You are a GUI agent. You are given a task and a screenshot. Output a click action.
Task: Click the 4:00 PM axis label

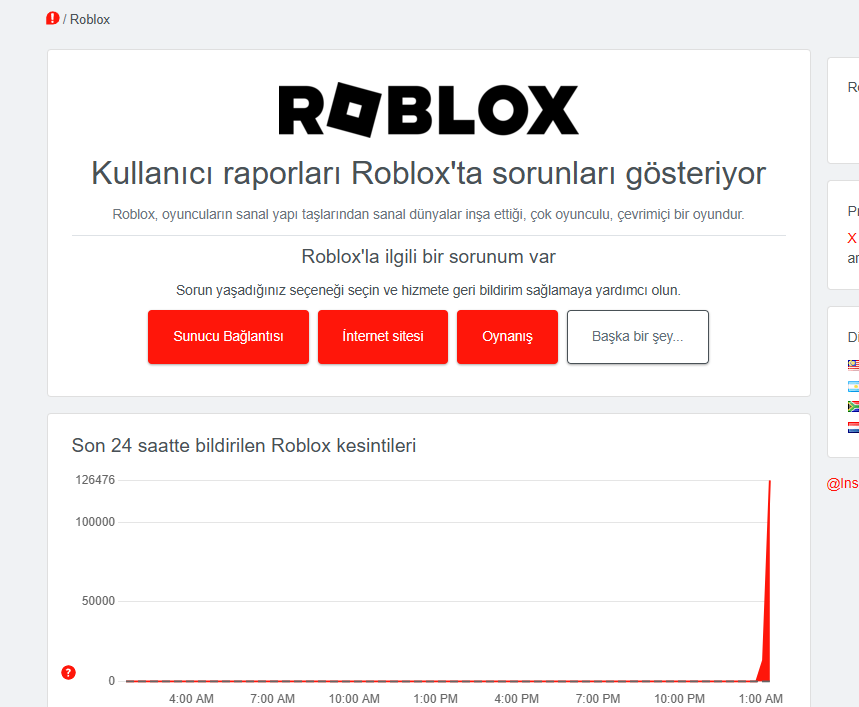tap(517, 699)
